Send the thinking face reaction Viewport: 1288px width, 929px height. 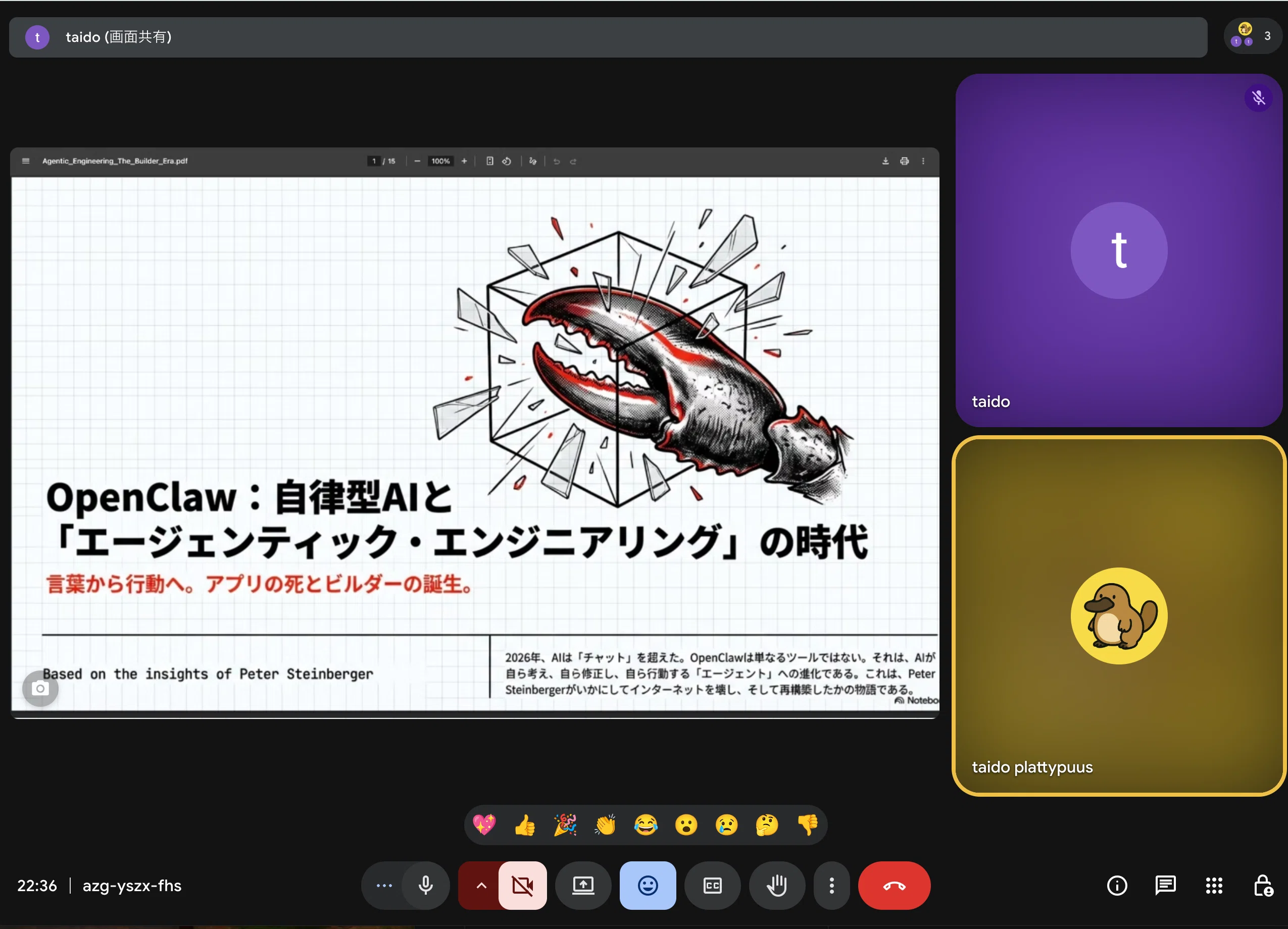(x=767, y=824)
